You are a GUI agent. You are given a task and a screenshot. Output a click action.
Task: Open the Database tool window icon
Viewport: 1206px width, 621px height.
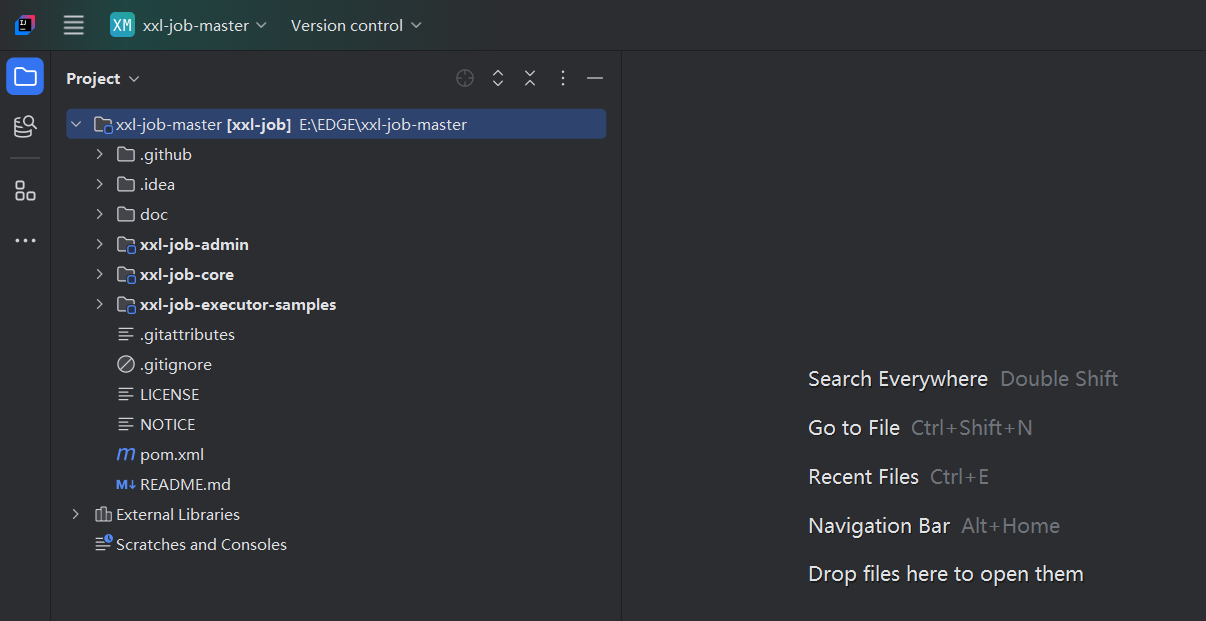[x=25, y=126]
